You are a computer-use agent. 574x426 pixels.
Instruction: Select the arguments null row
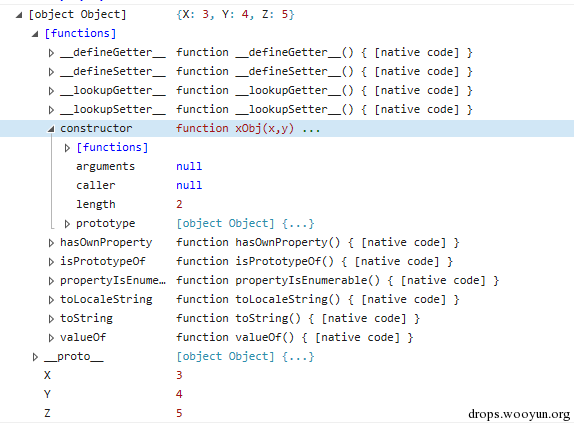(287, 167)
